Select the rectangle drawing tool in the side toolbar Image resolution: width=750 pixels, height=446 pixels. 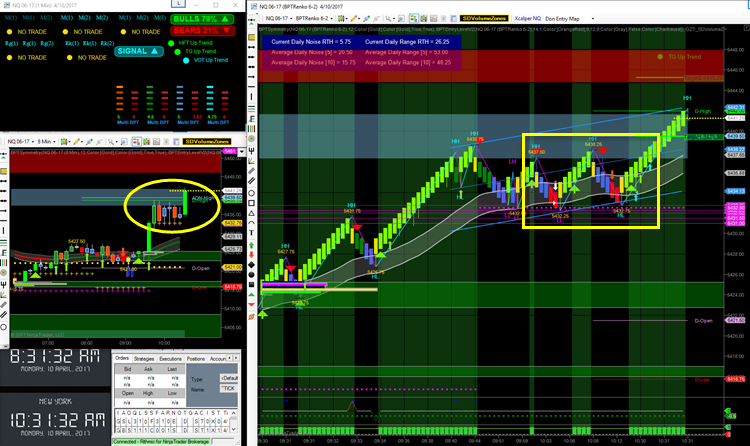pyautogui.click(x=252, y=203)
